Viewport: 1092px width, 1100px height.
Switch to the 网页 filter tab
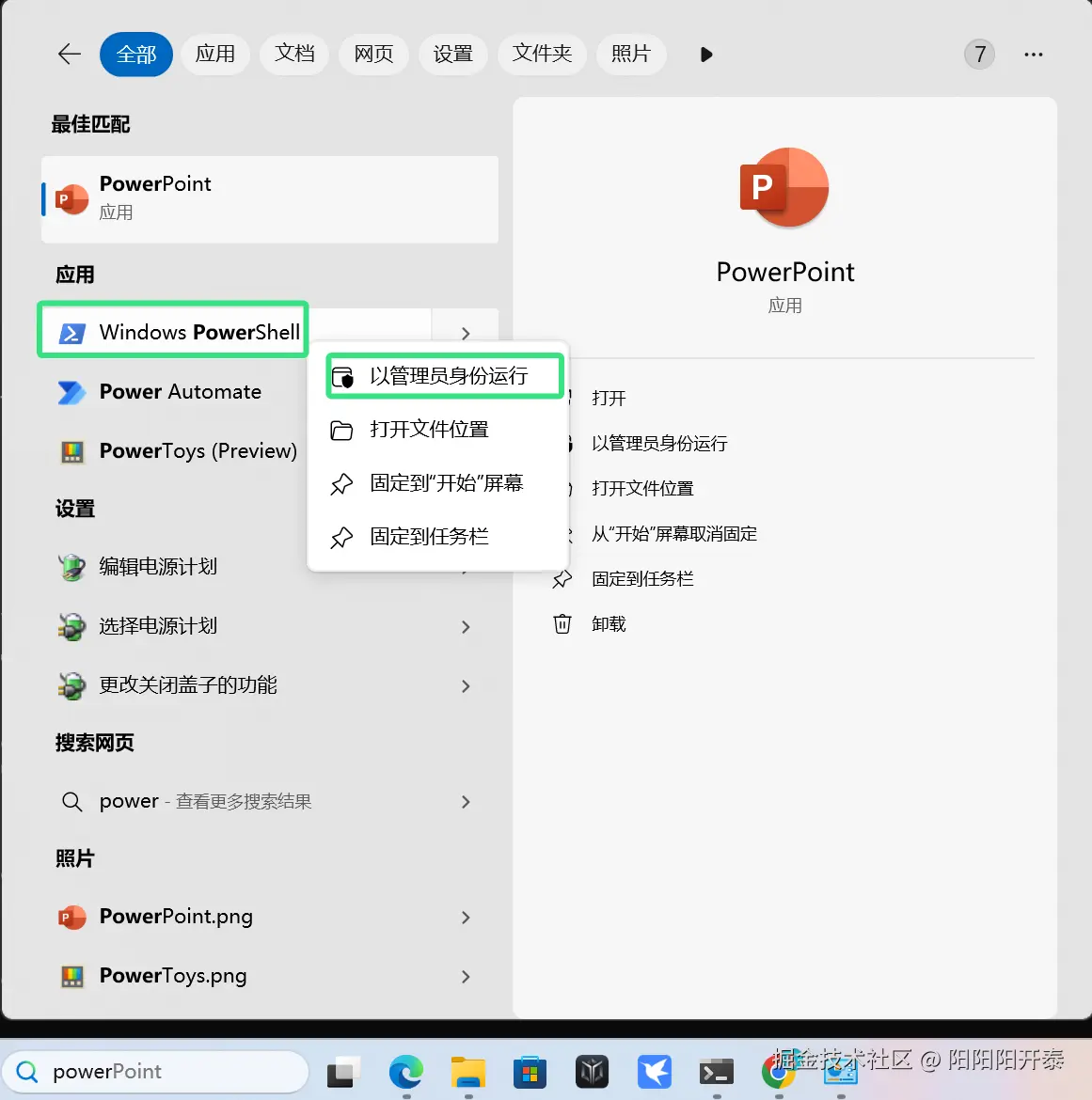[373, 54]
